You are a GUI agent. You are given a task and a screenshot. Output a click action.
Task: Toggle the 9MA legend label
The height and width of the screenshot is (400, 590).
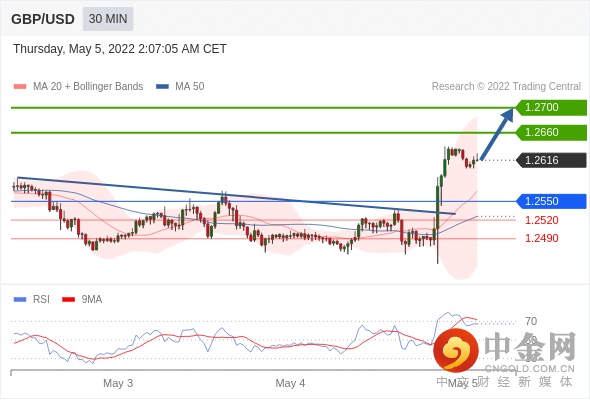pos(92,300)
